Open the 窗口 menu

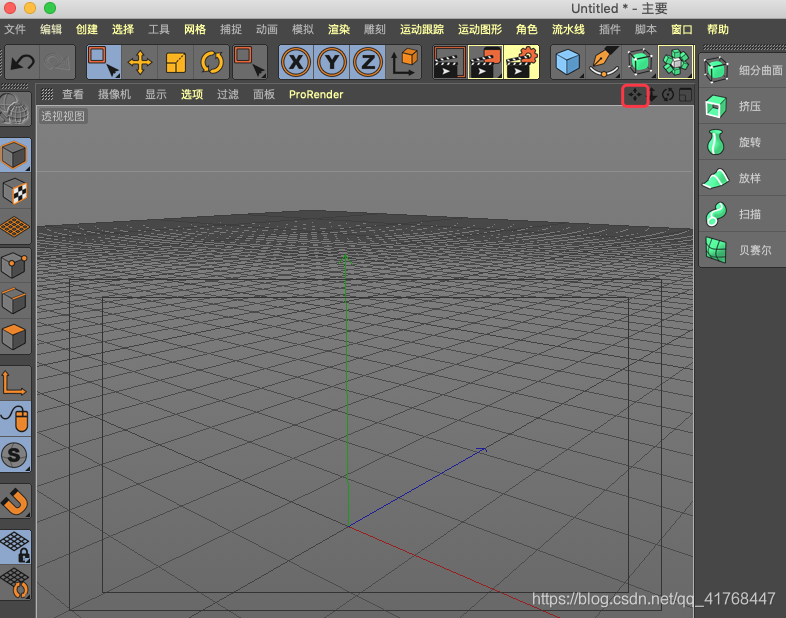coord(682,30)
